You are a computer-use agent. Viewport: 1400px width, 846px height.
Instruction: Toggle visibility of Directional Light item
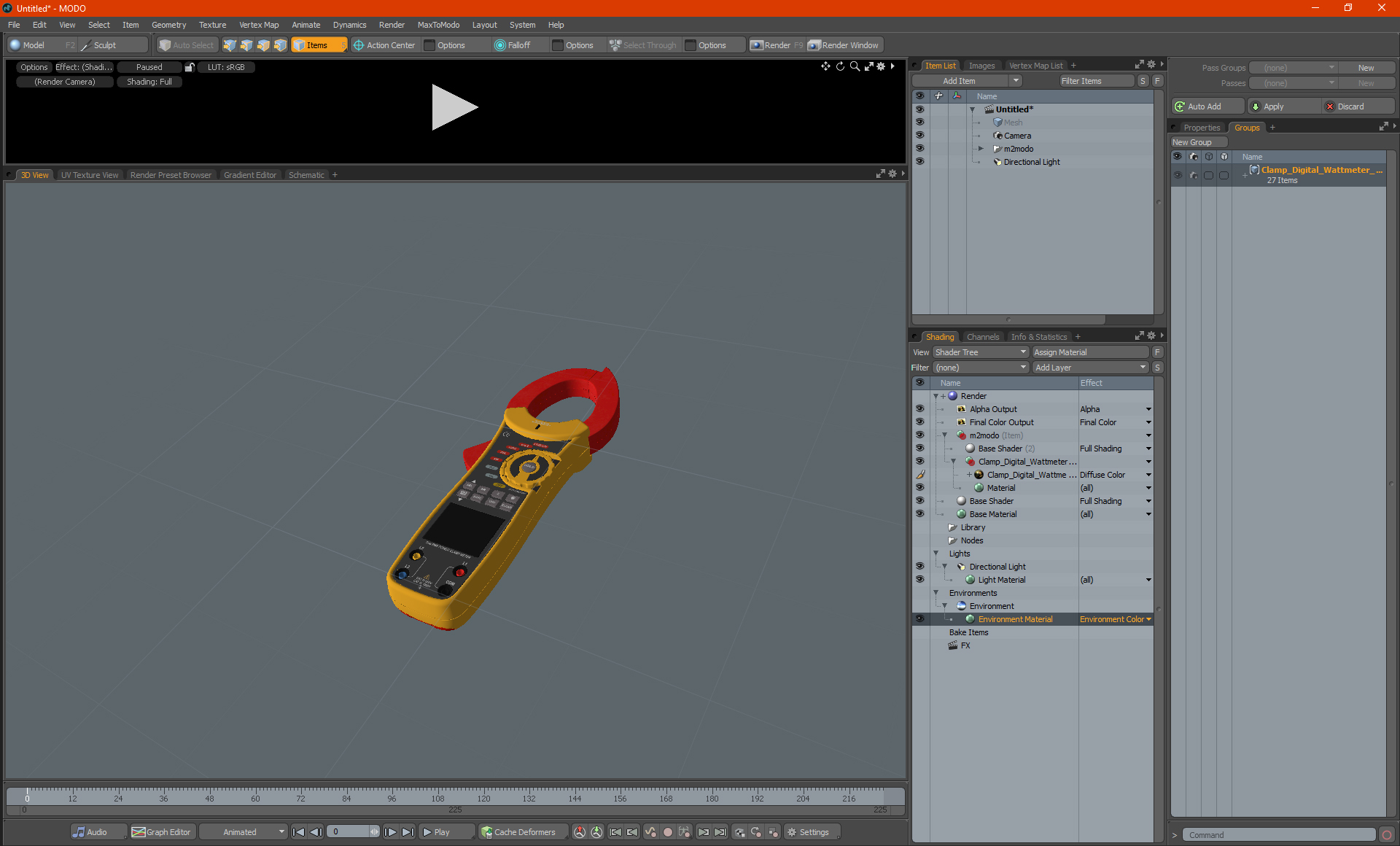click(919, 162)
